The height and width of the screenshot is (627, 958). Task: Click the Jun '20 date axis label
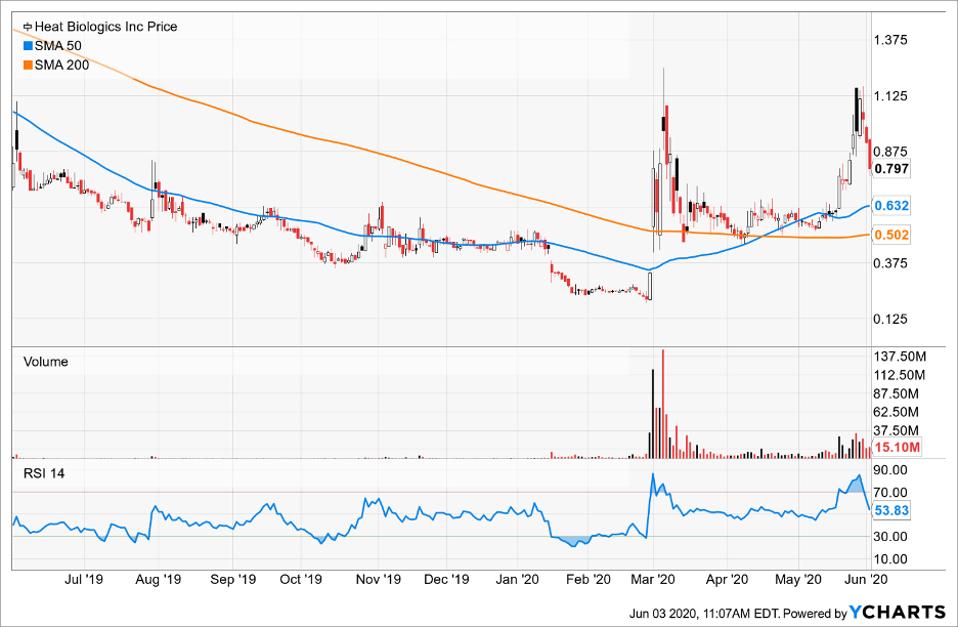click(867, 579)
